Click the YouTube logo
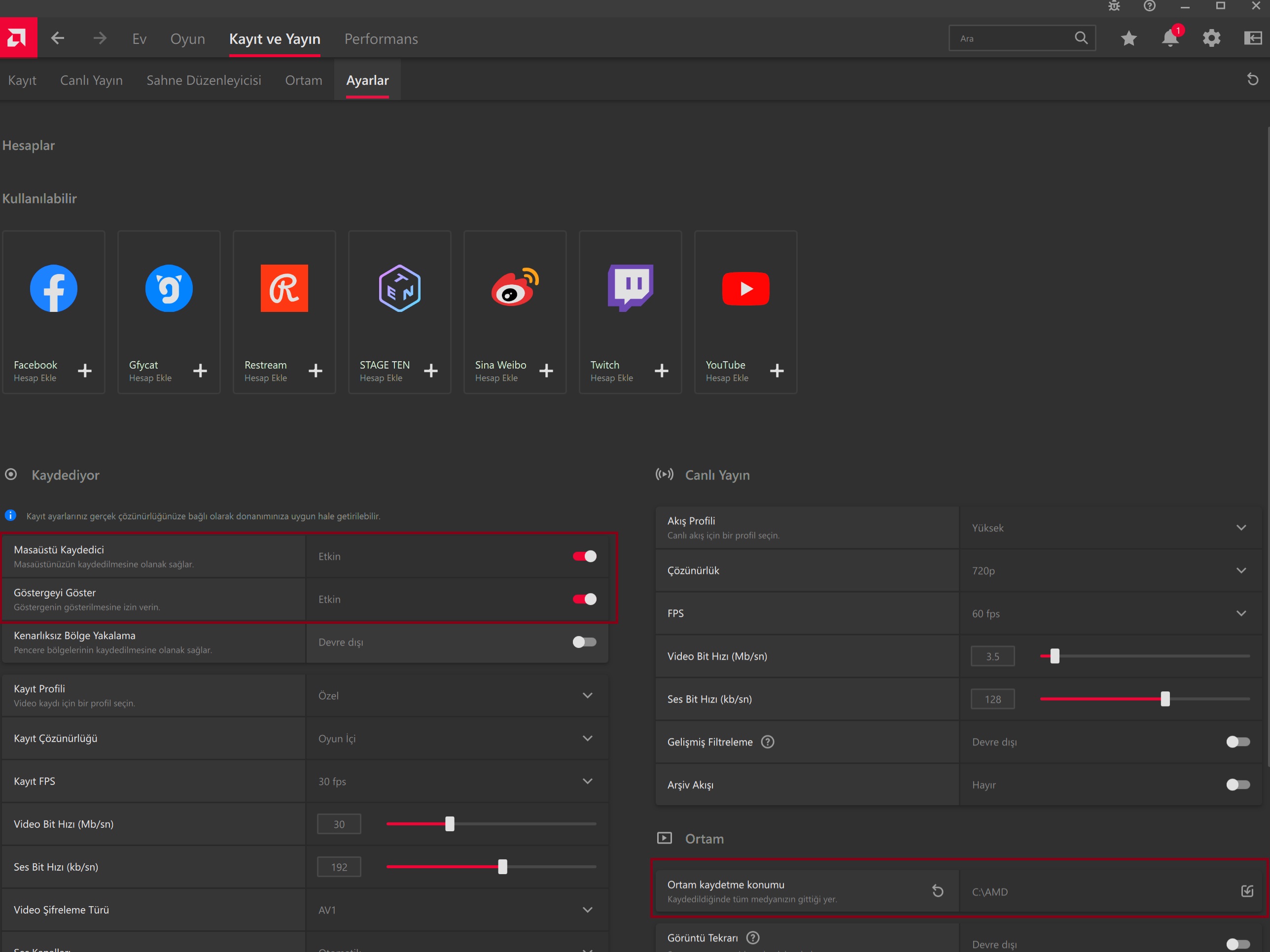This screenshot has width=1270, height=952. click(x=746, y=288)
